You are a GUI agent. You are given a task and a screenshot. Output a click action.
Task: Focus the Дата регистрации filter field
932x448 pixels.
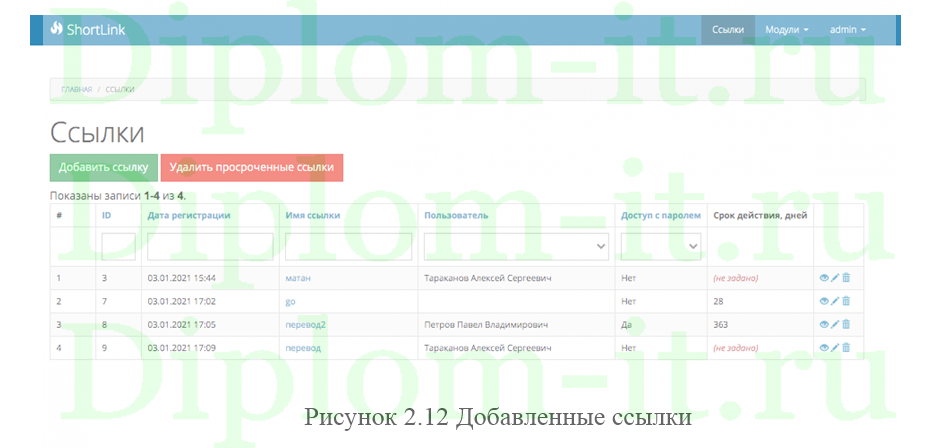210,246
